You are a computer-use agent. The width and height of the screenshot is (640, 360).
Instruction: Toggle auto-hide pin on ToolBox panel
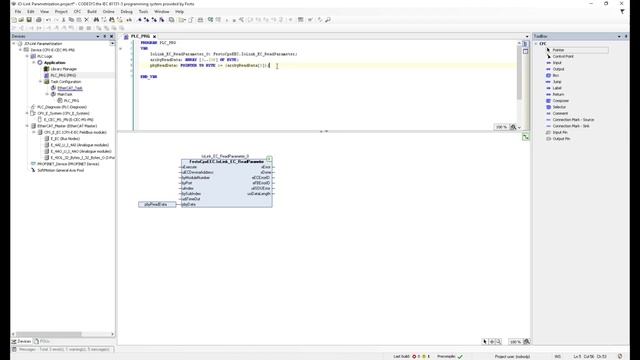(626, 36)
